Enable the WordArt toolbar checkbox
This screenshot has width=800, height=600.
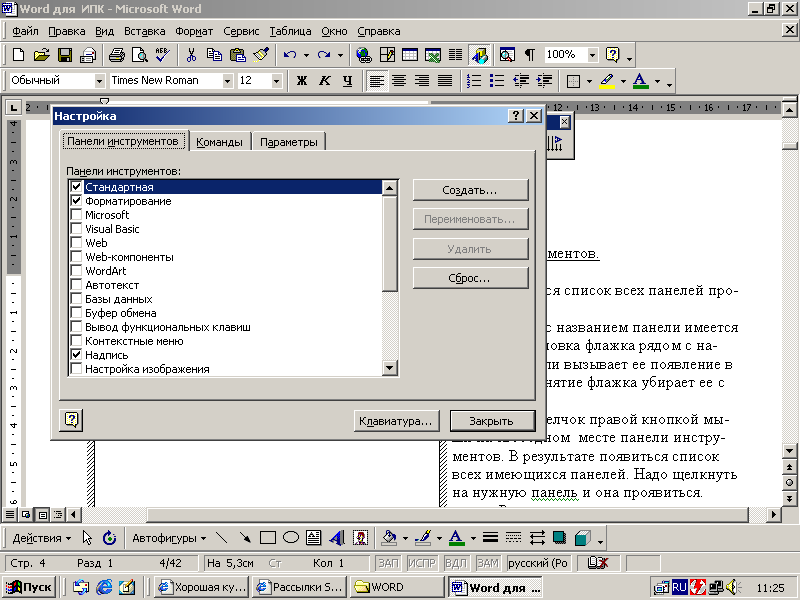[76, 271]
